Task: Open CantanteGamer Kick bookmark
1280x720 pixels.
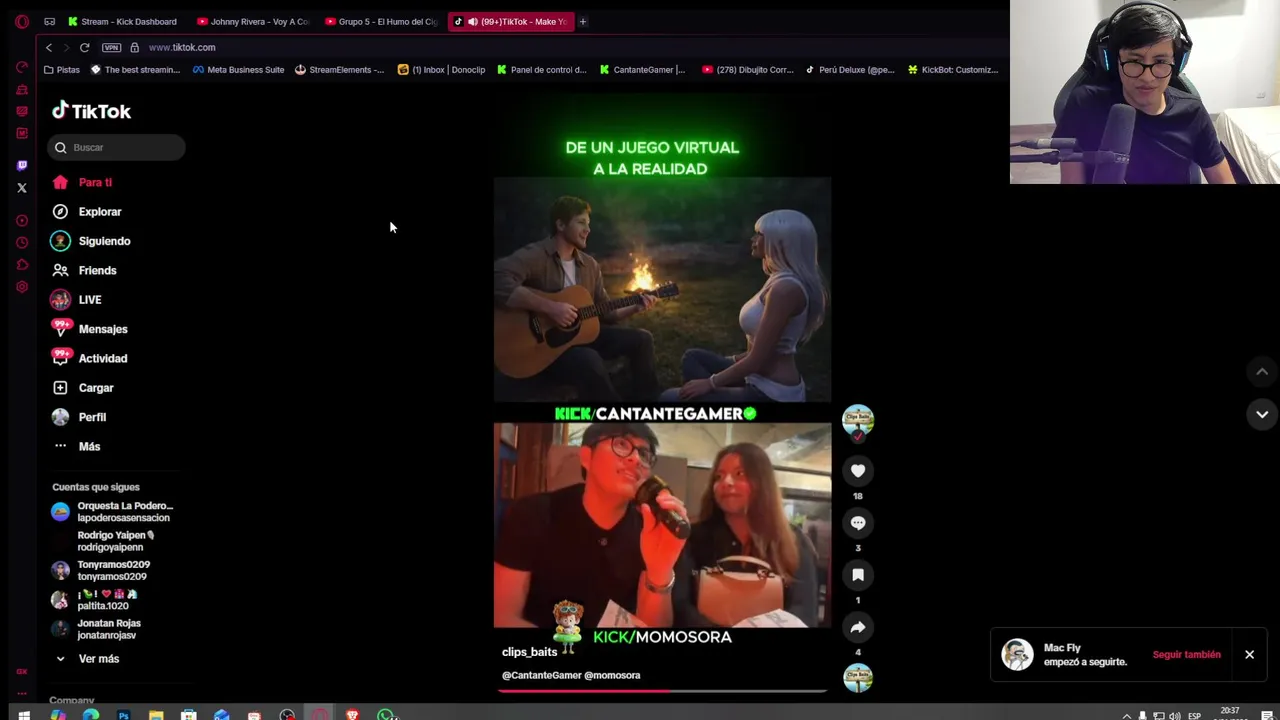Action: [x=642, y=70]
